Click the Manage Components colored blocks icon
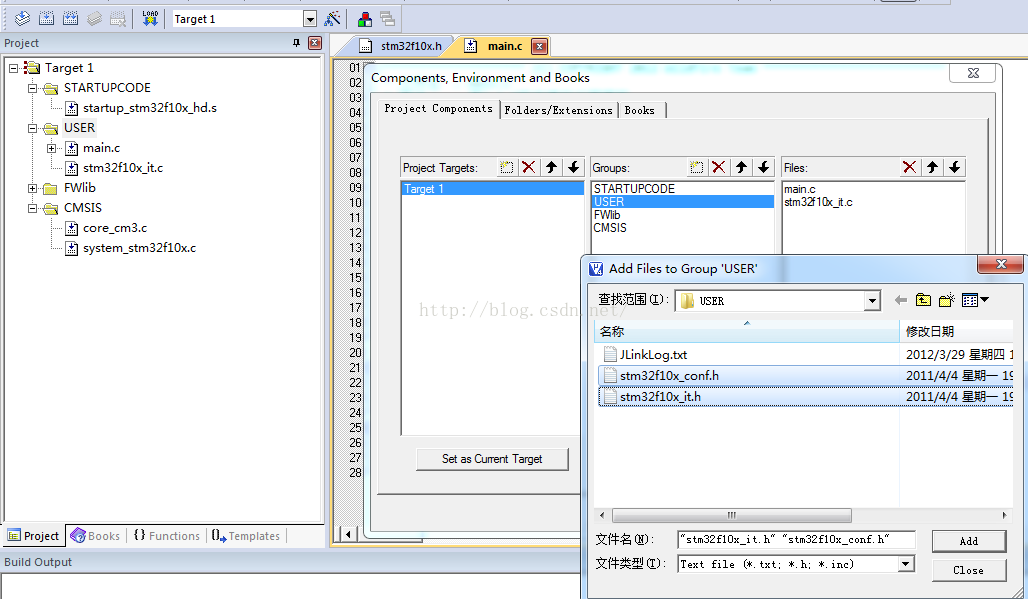Screen dimensions: 1028x599 pos(365,19)
